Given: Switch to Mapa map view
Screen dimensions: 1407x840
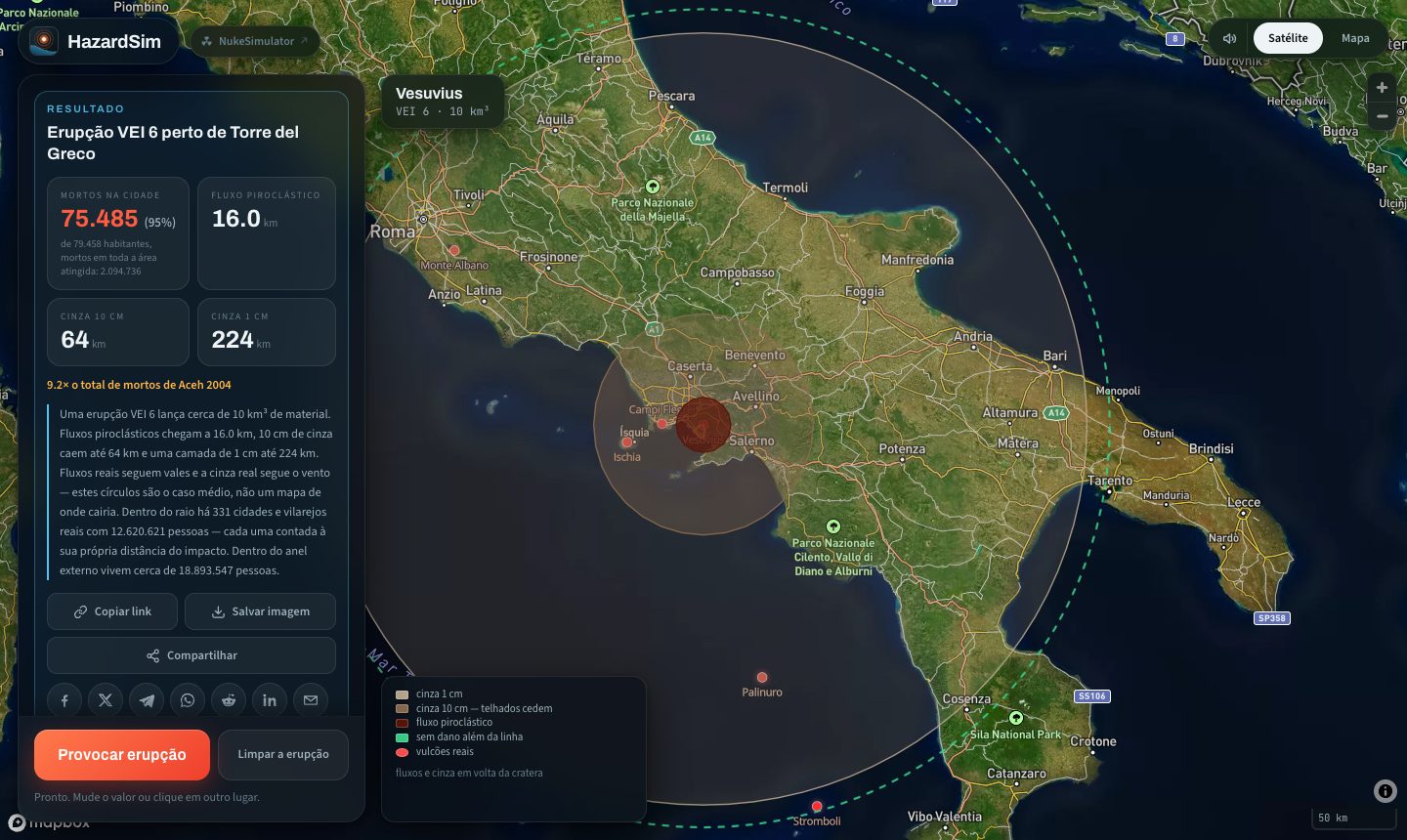Looking at the screenshot, I should click(x=1355, y=38).
